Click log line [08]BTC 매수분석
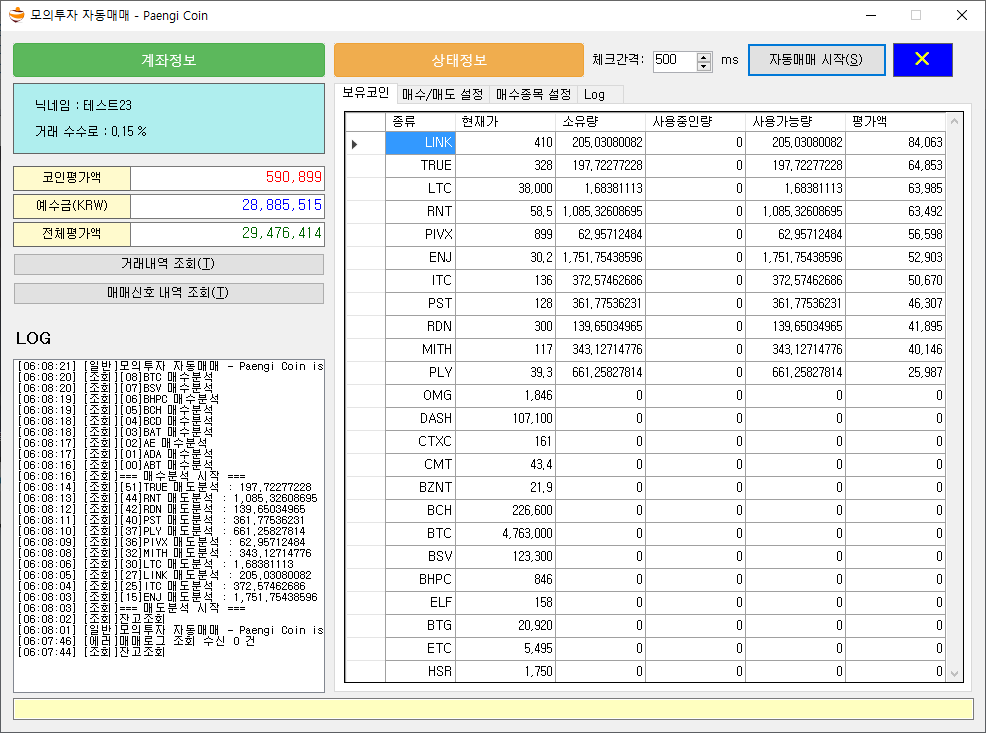 pos(116,377)
